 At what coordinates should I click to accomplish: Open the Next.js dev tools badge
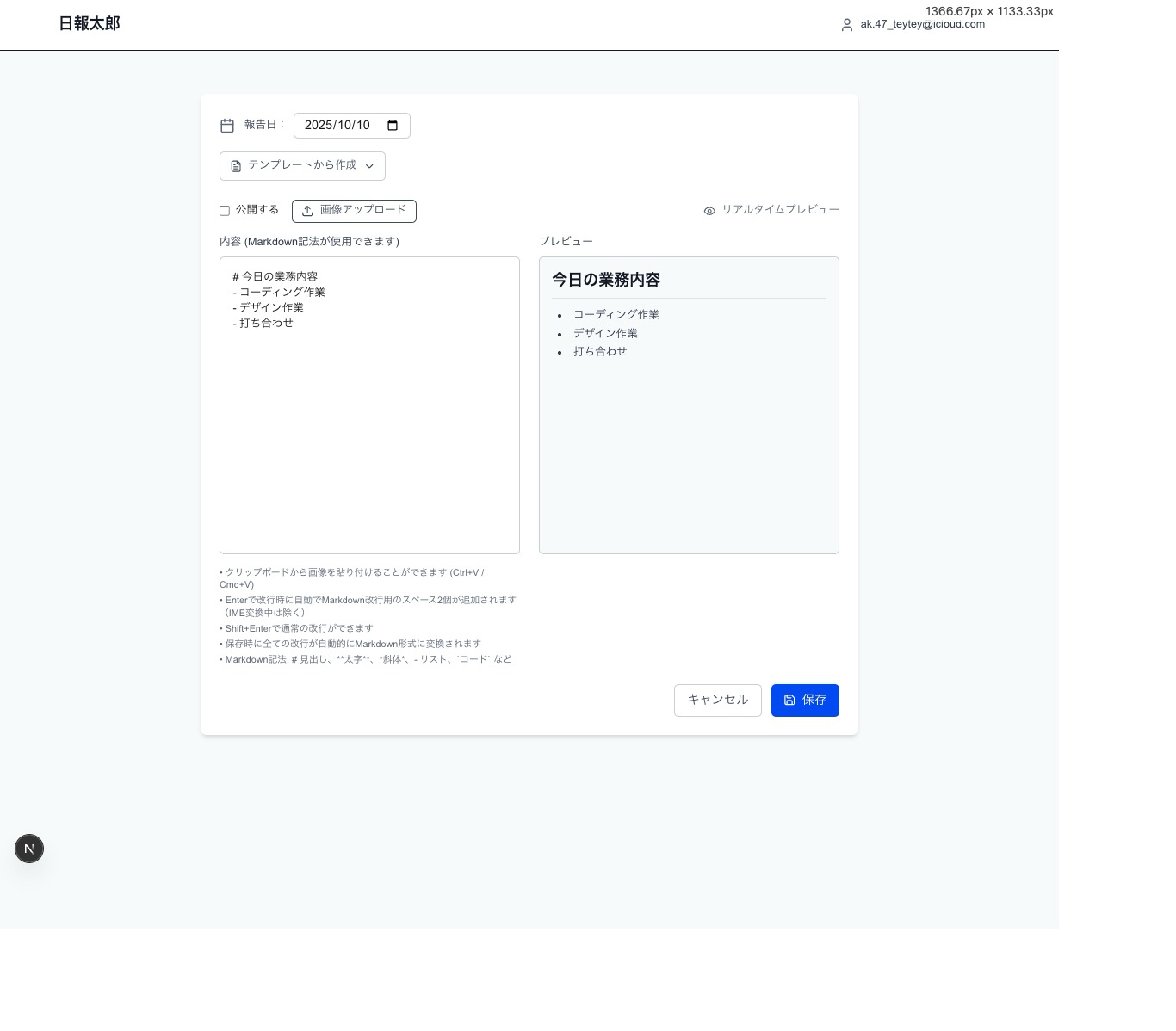coord(29,849)
